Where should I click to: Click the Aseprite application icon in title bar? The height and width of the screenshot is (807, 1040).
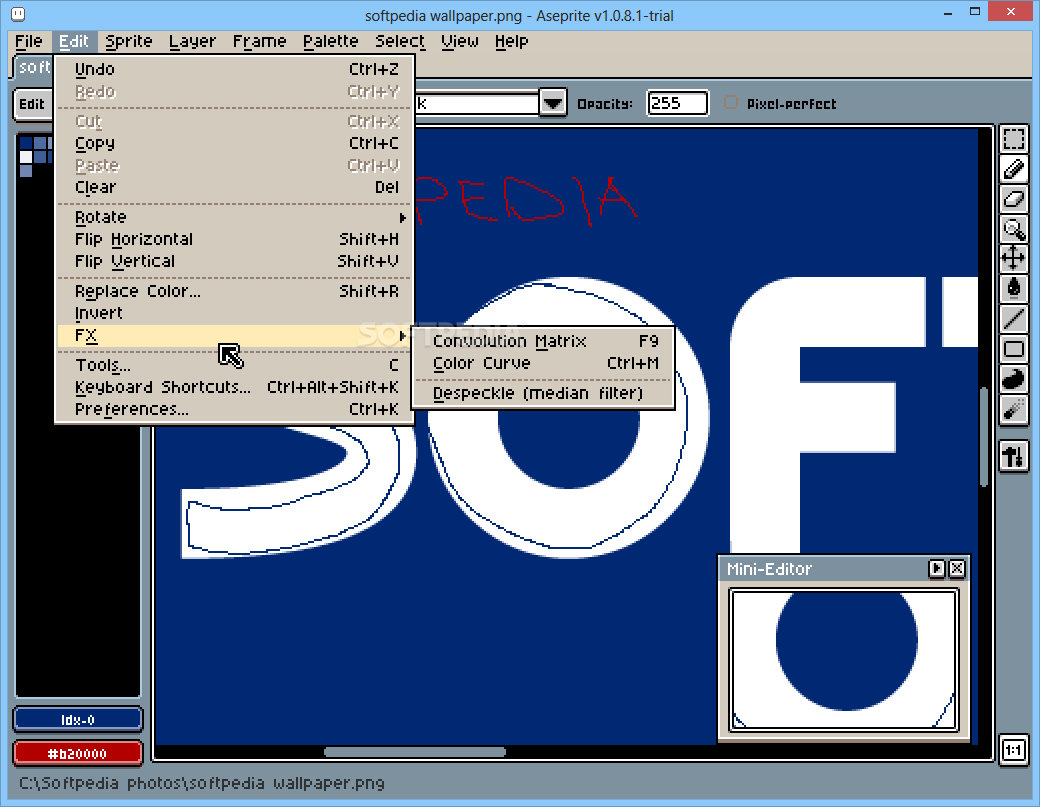18,13
